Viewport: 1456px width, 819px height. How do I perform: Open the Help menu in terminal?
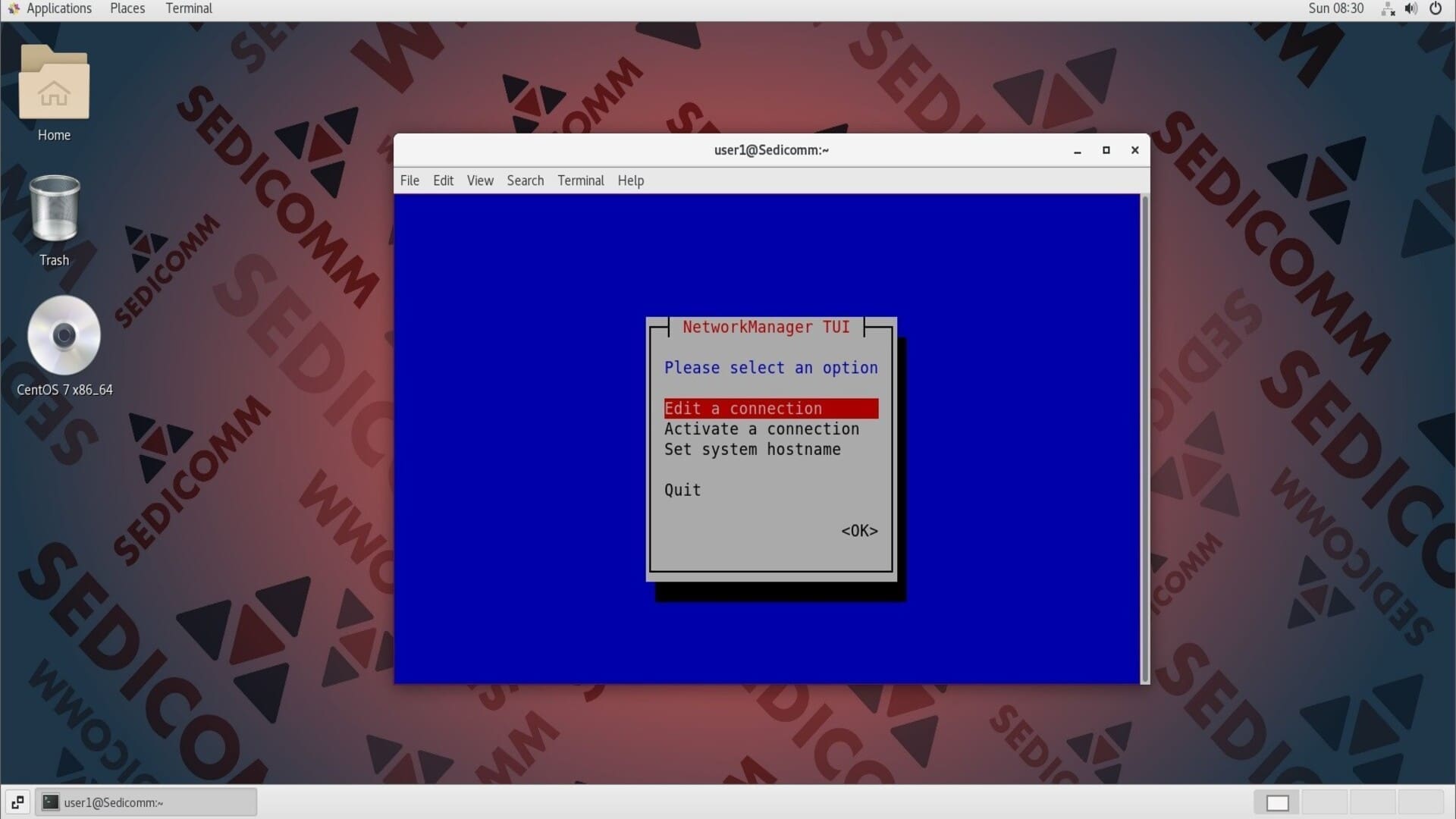631,180
